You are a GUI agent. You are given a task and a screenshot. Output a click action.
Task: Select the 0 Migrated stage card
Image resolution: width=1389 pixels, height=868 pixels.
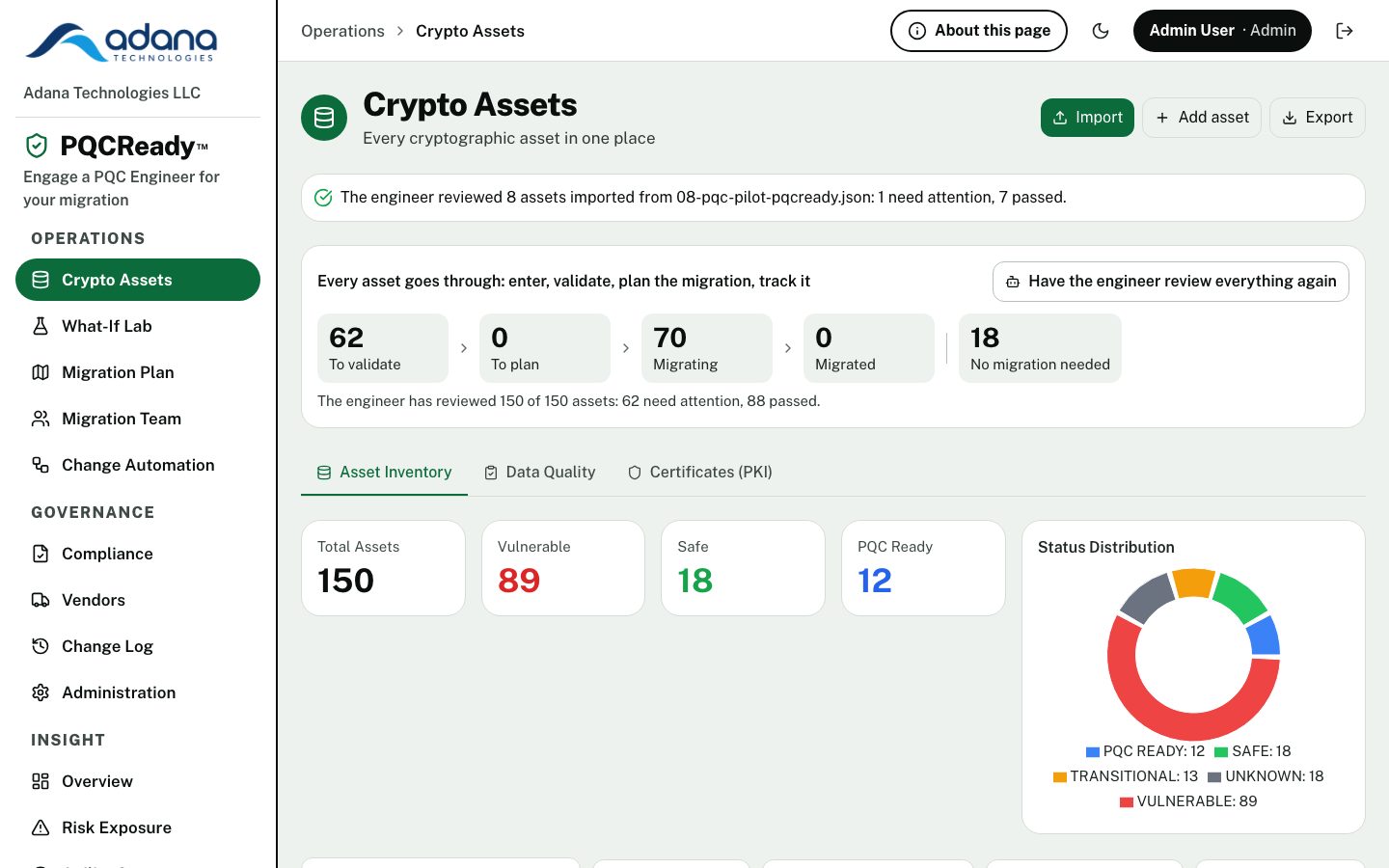(869, 348)
